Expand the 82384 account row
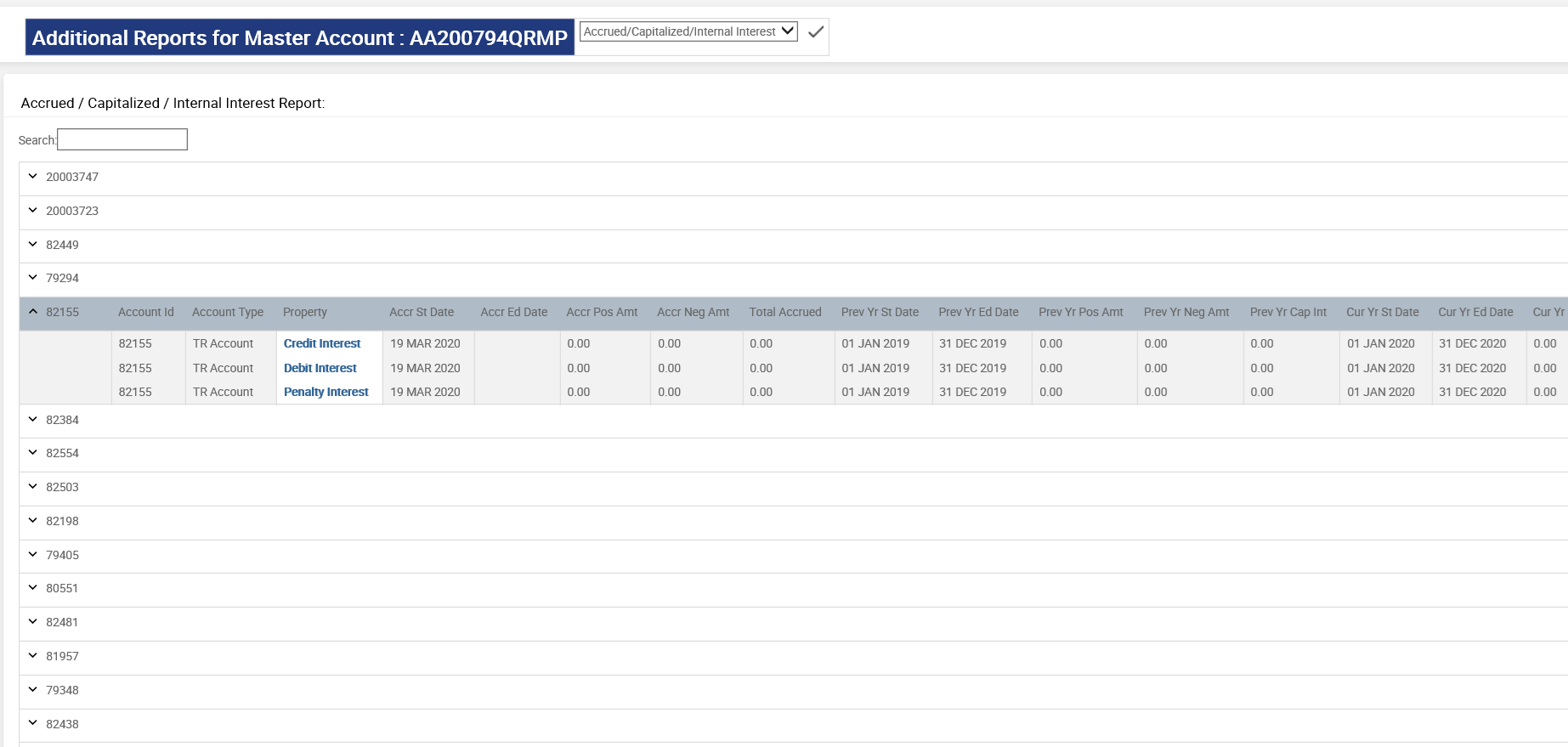Screen dimensions: 1568x747 (33, 420)
